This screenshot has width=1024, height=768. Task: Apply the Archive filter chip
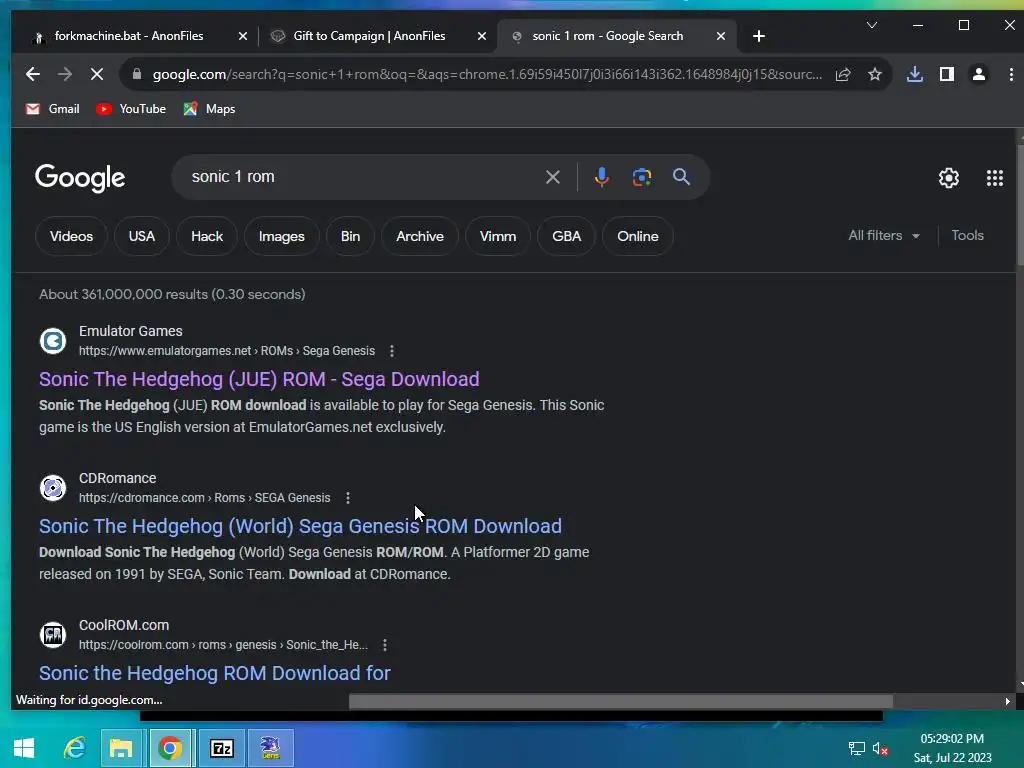point(420,236)
